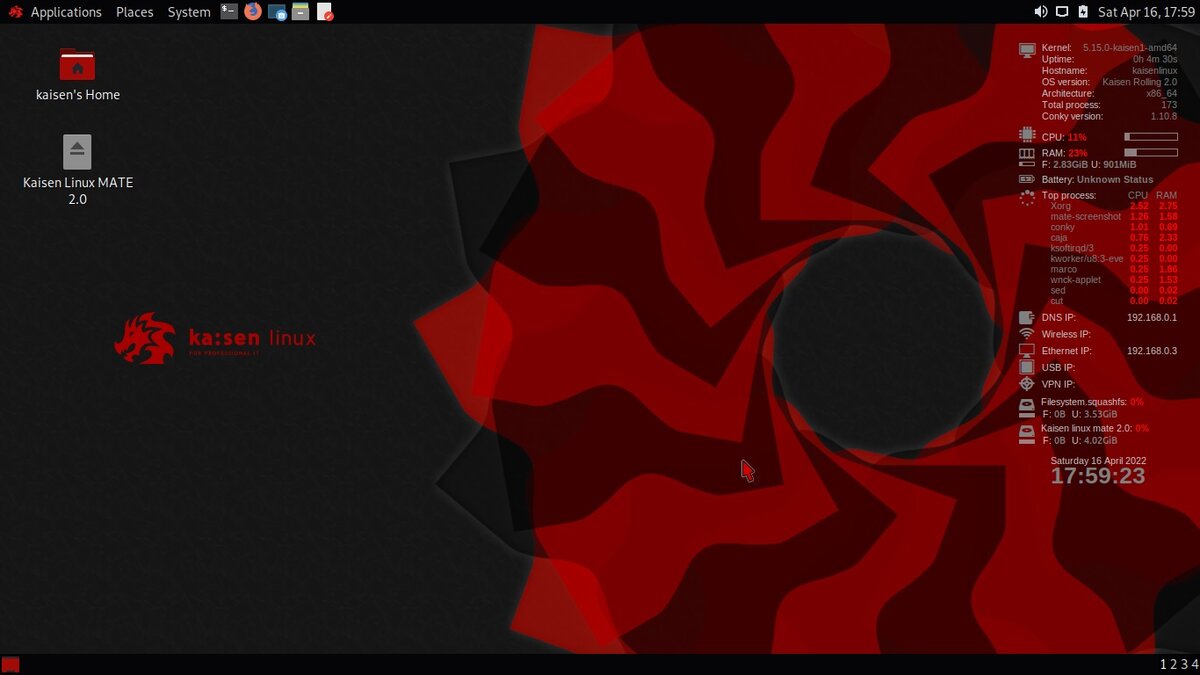Click the display icon in the system tray

[1062, 12]
